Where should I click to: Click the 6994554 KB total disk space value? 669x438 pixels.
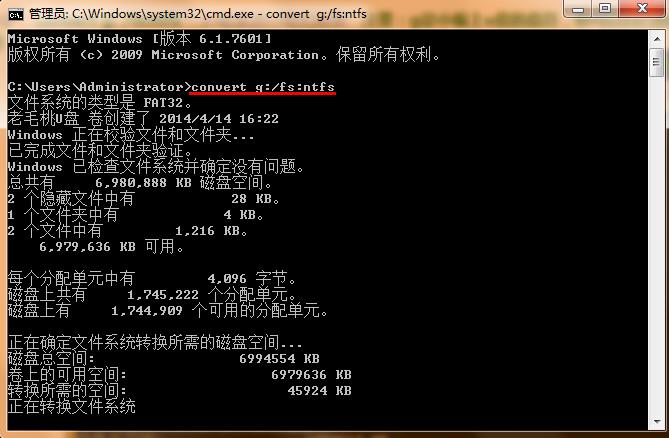tap(279, 359)
